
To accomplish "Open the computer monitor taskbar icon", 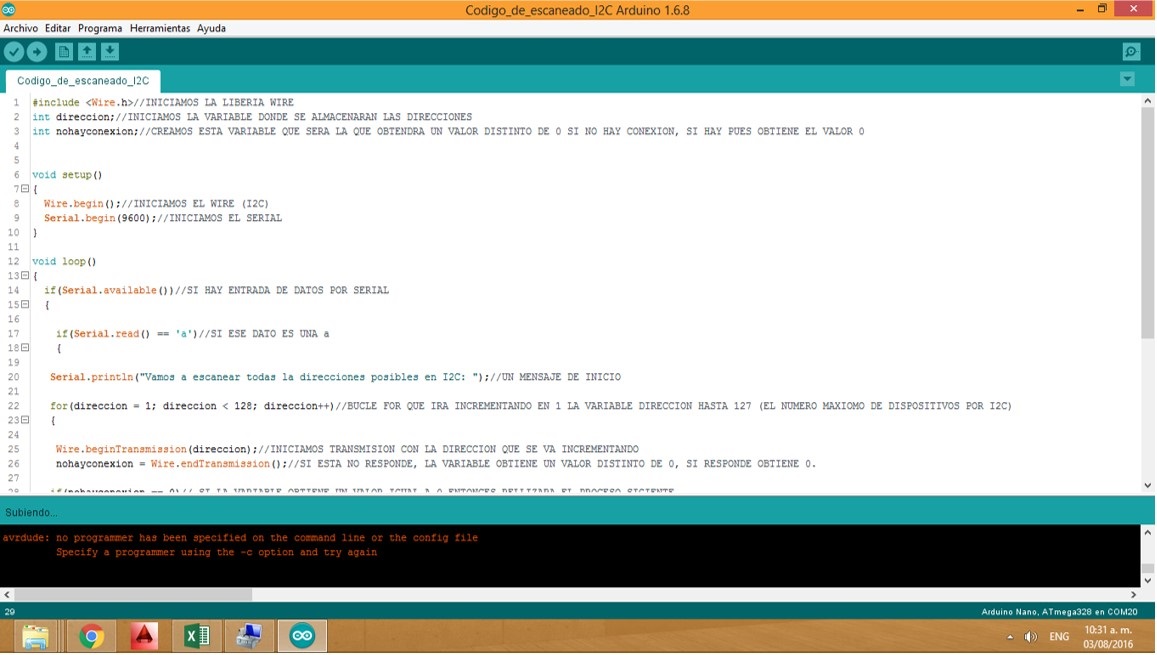I will pyautogui.click(x=249, y=636).
